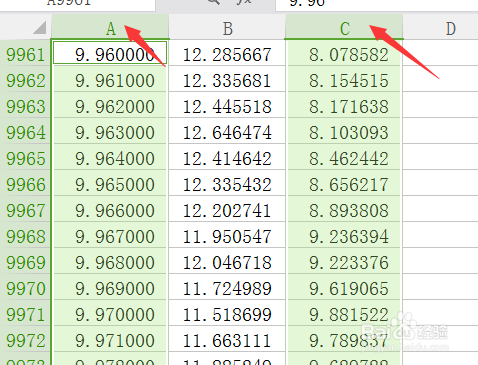This screenshot has height=365, width=478.
Task: Click cell containing 9.881522
Action: [344, 313]
